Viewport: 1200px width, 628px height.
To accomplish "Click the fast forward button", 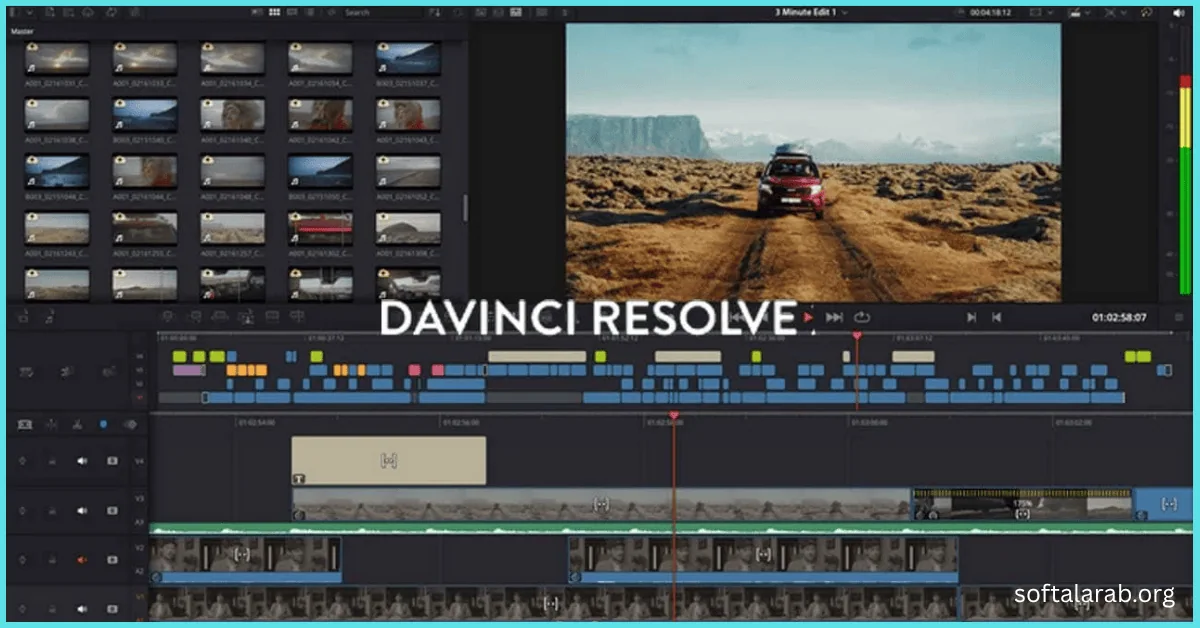I will click(834, 317).
